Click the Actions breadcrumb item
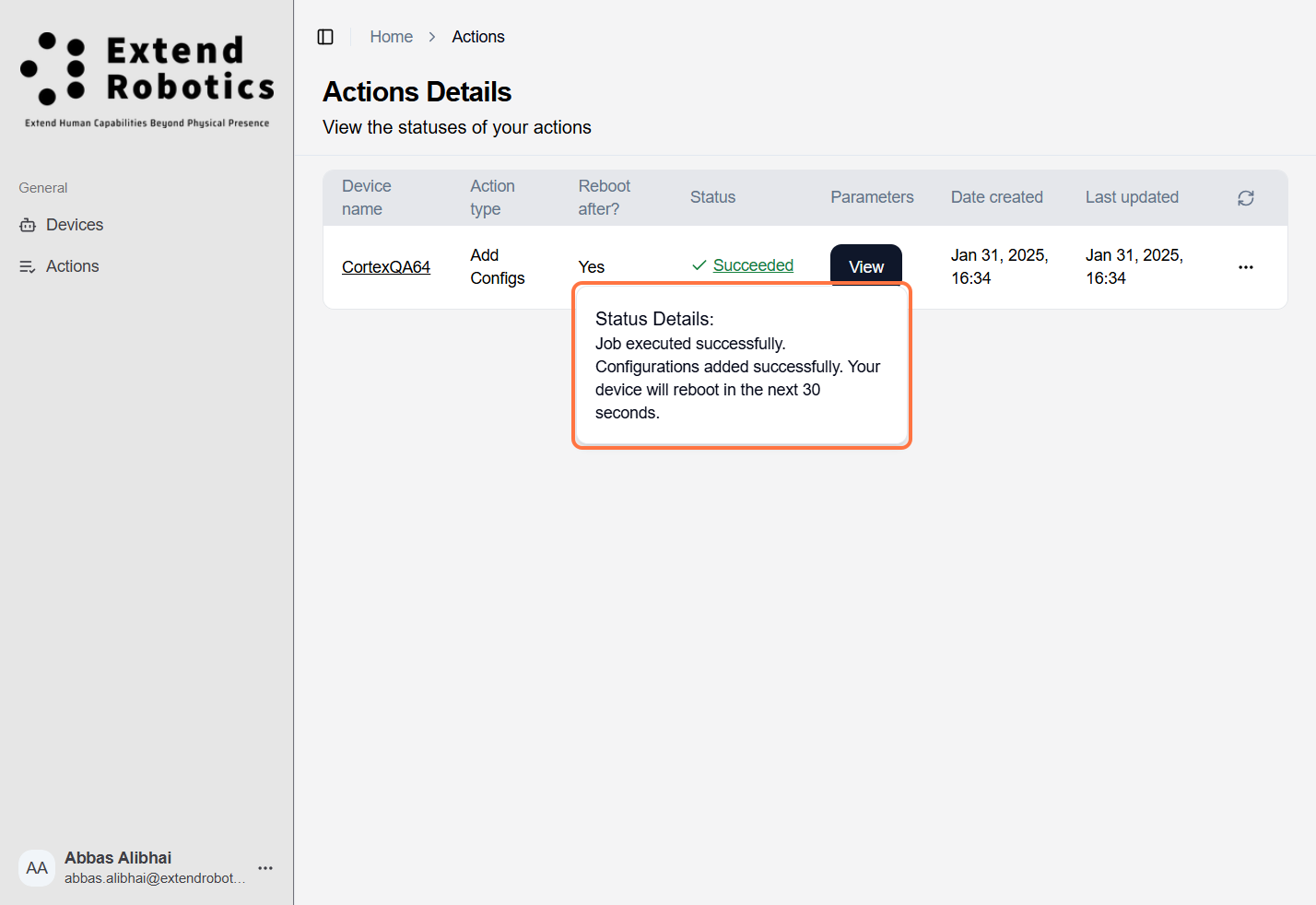 pyautogui.click(x=478, y=37)
